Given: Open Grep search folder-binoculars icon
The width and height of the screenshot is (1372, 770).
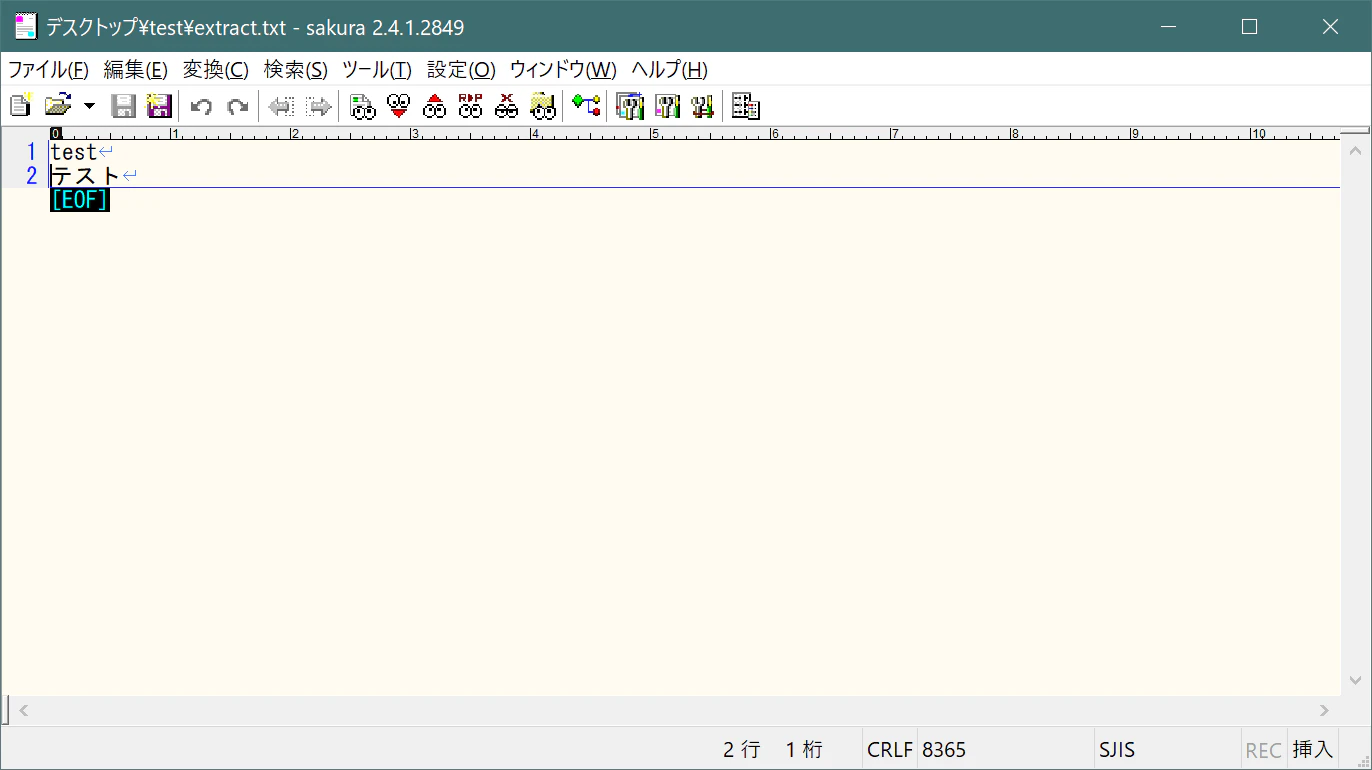Looking at the screenshot, I should pyautogui.click(x=542, y=106).
